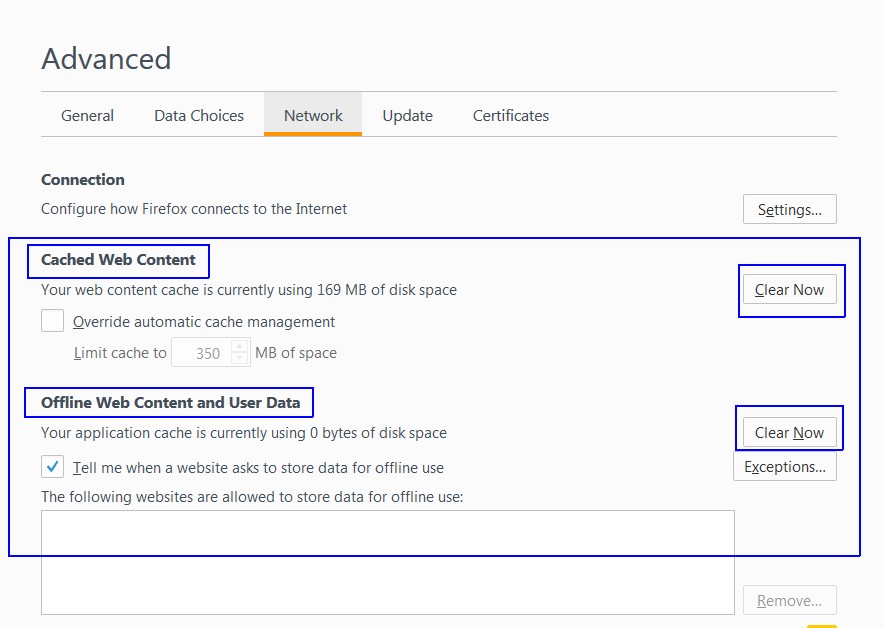
Task: Clear cached web content now
Action: point(789,289)
